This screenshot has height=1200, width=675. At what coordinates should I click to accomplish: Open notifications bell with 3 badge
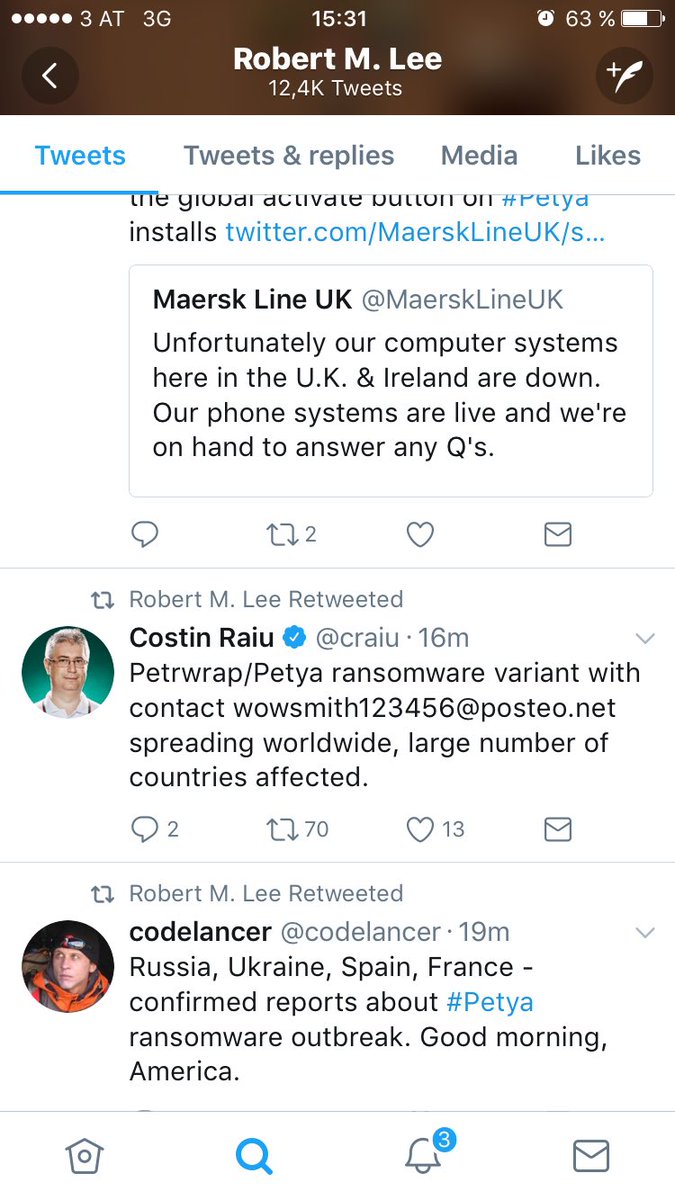424,1156
